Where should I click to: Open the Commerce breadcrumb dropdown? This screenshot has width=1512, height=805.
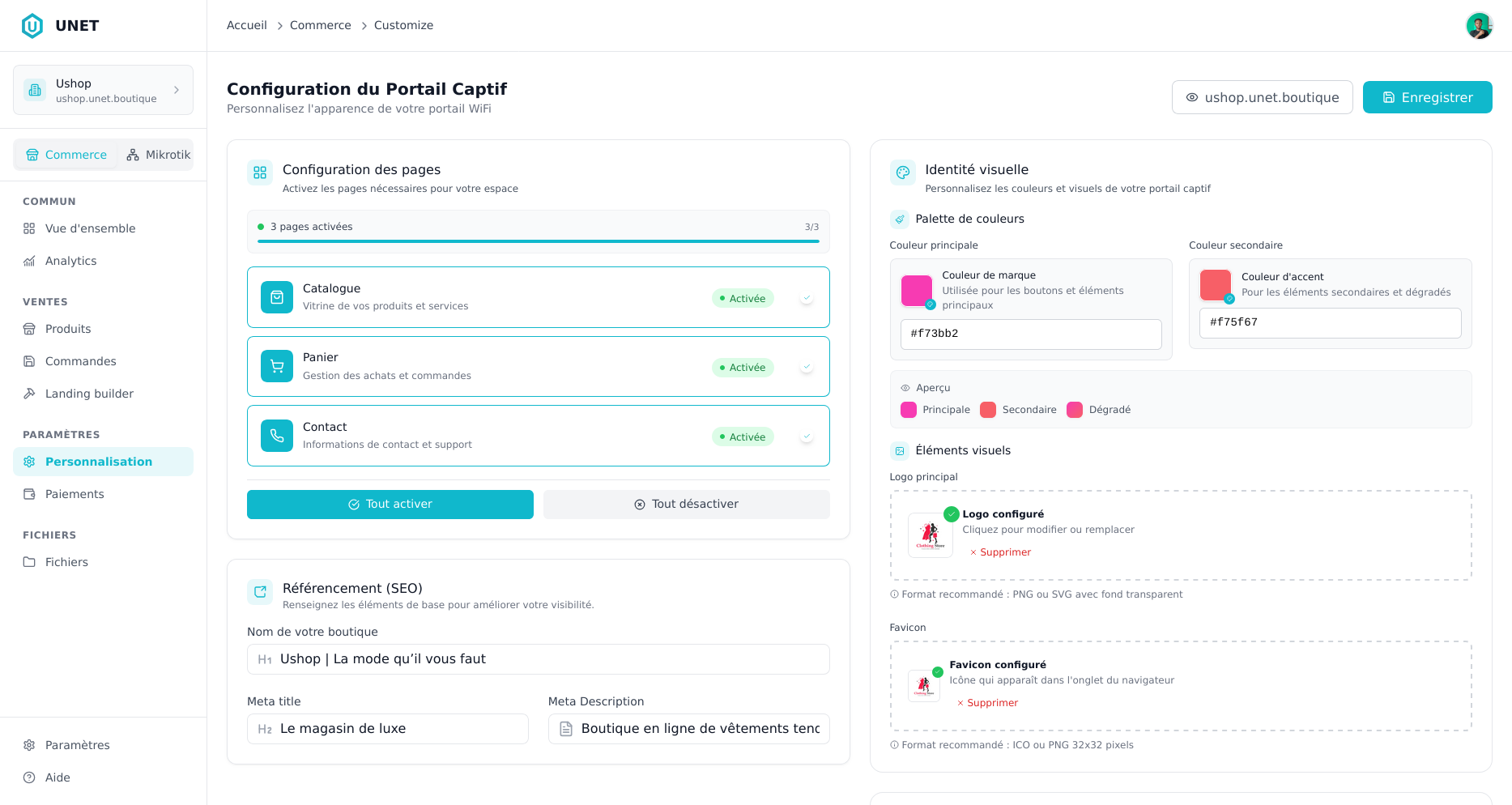(x=320, y=25)
